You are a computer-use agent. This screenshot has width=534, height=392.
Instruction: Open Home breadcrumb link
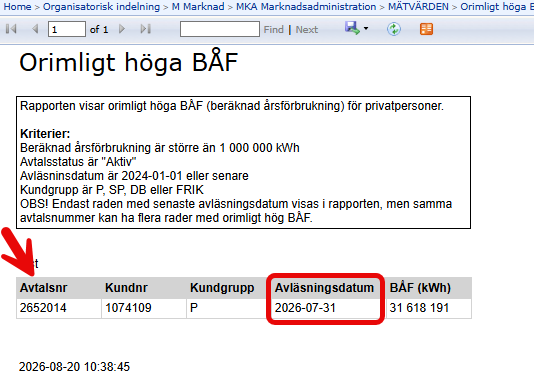click(17, 6)
